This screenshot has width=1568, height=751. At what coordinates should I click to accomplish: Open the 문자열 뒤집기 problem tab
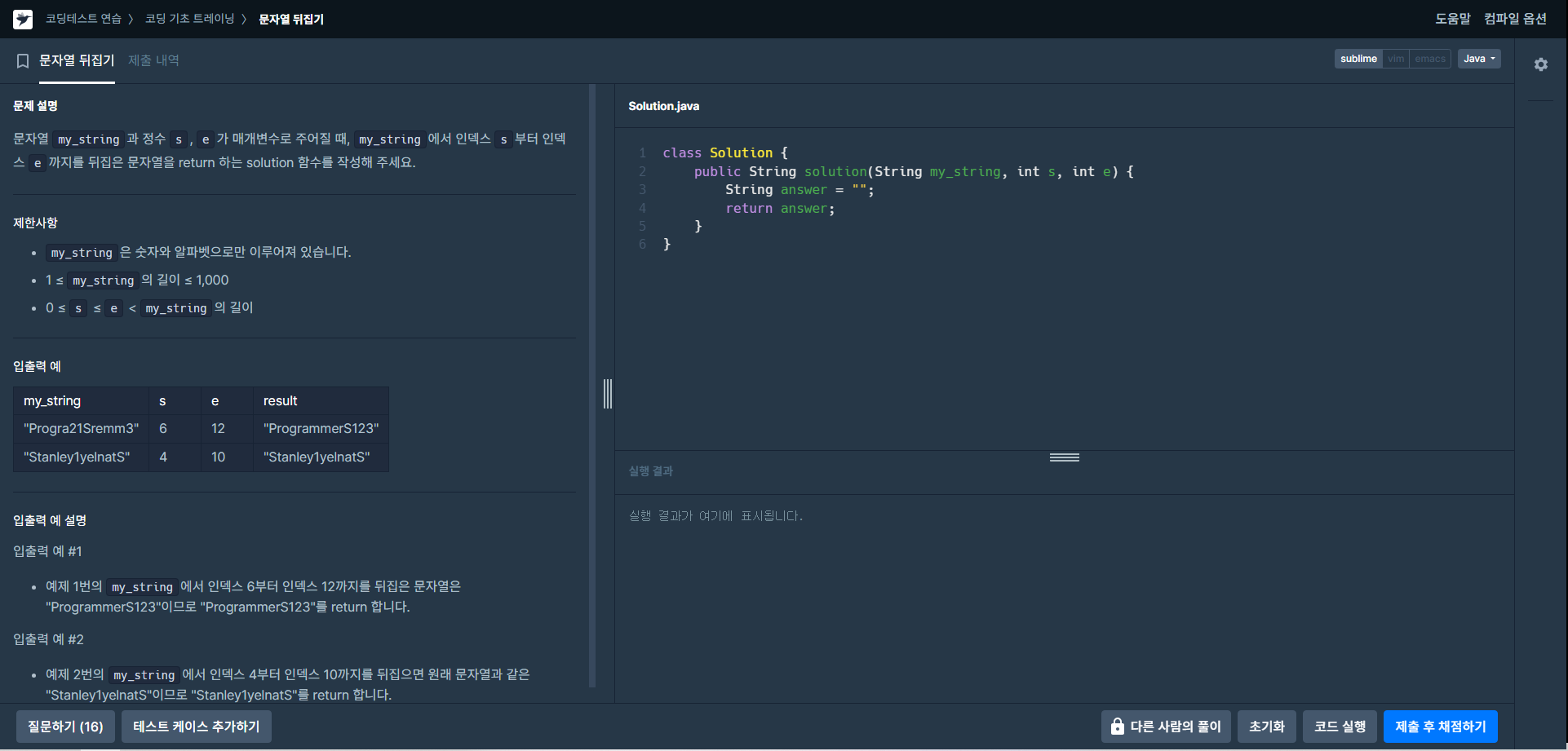77,60
